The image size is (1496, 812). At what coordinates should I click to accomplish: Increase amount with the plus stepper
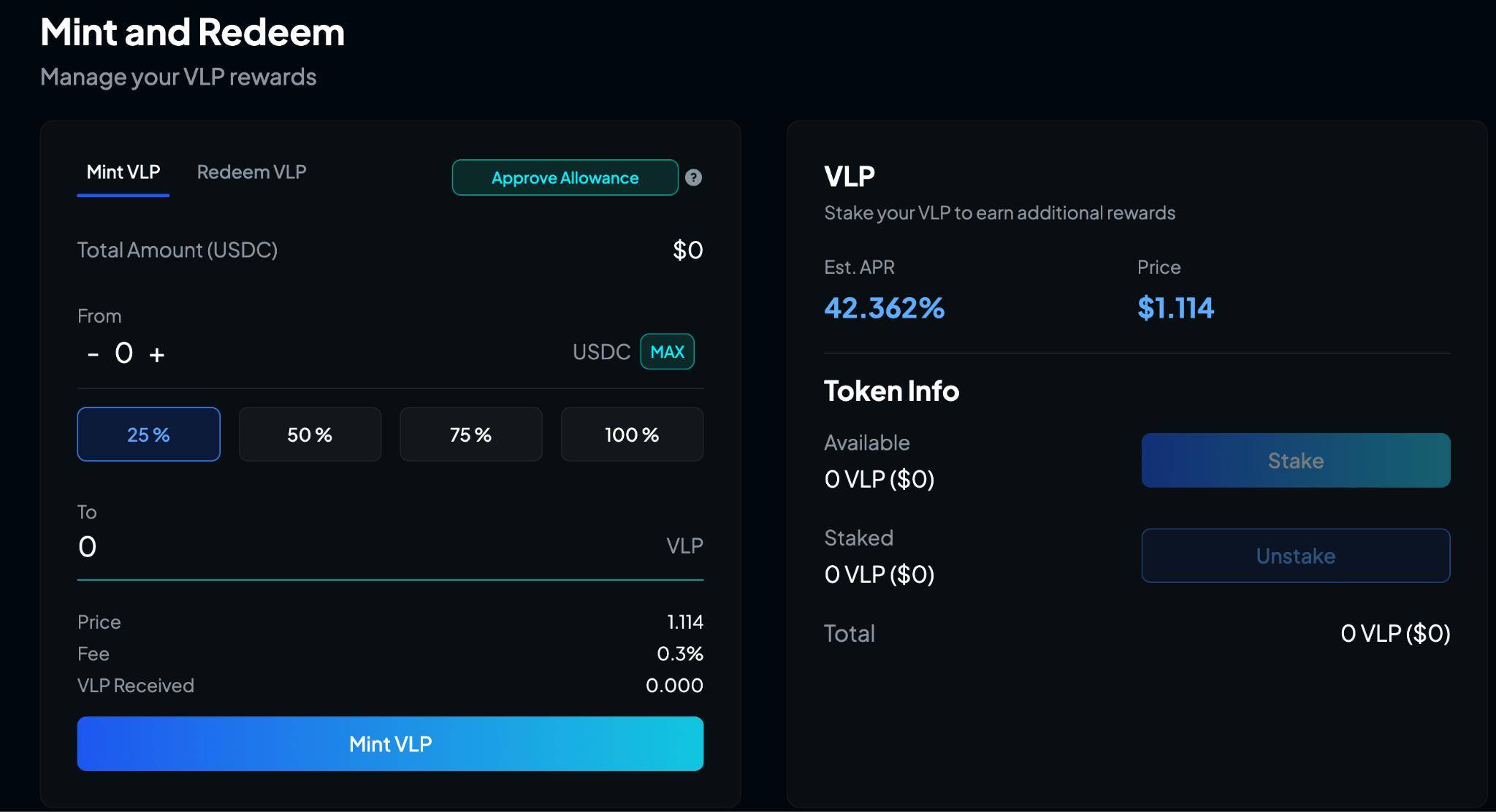click(x=156, y=355)
